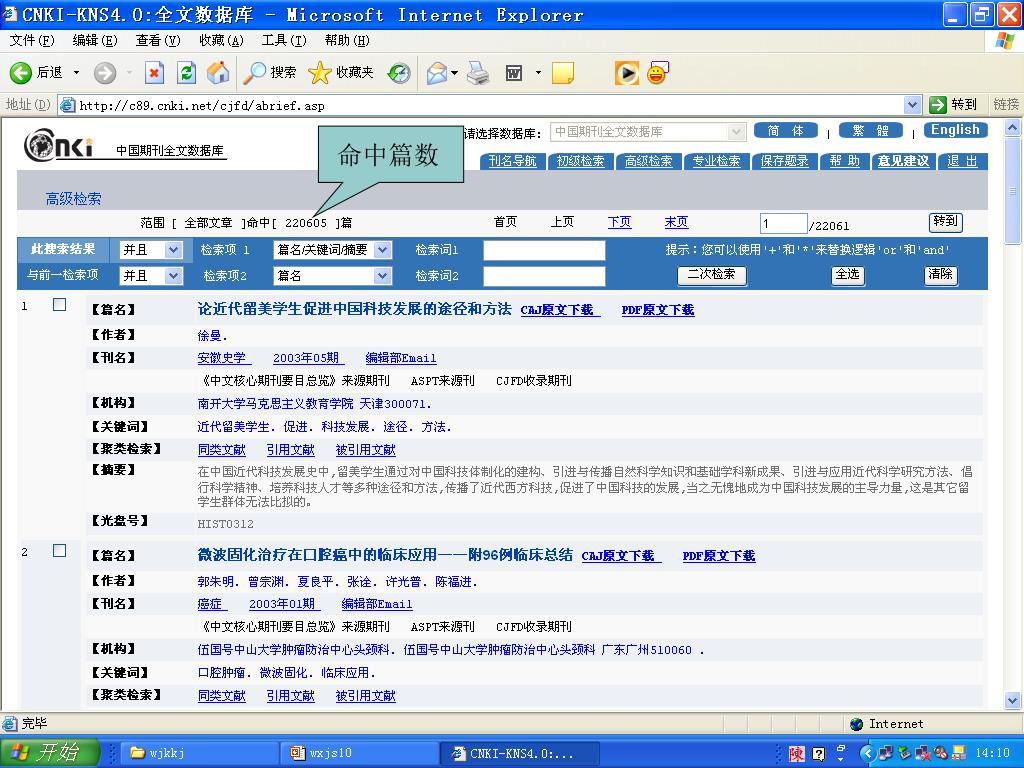Click the Print printer icon

(x=478, y=72)
